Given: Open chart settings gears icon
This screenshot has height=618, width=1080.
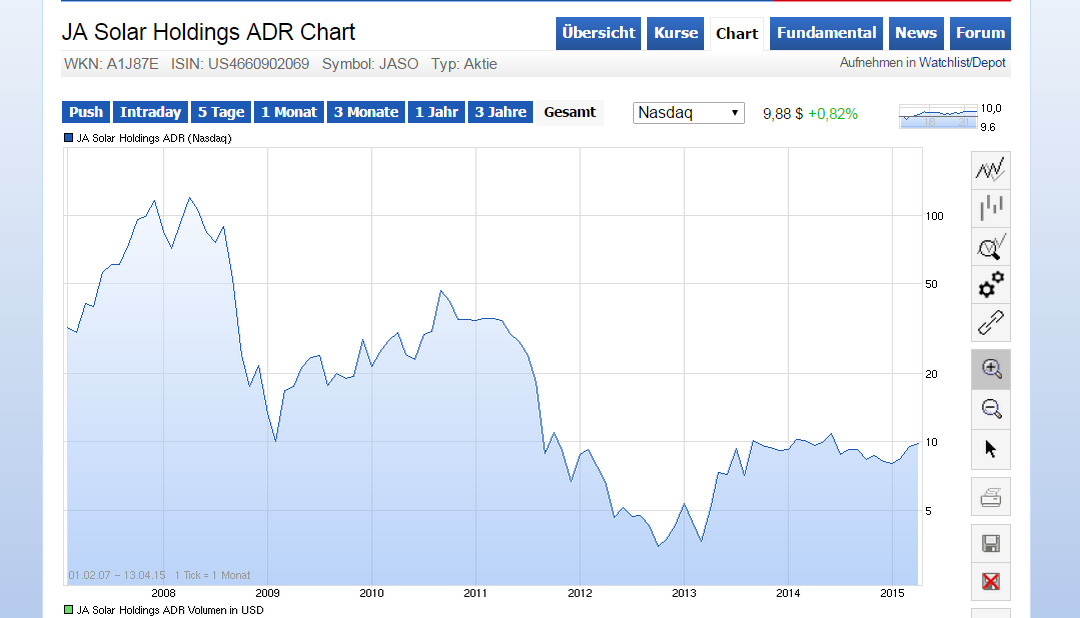Looking at the screenshot, I should 991,285.
